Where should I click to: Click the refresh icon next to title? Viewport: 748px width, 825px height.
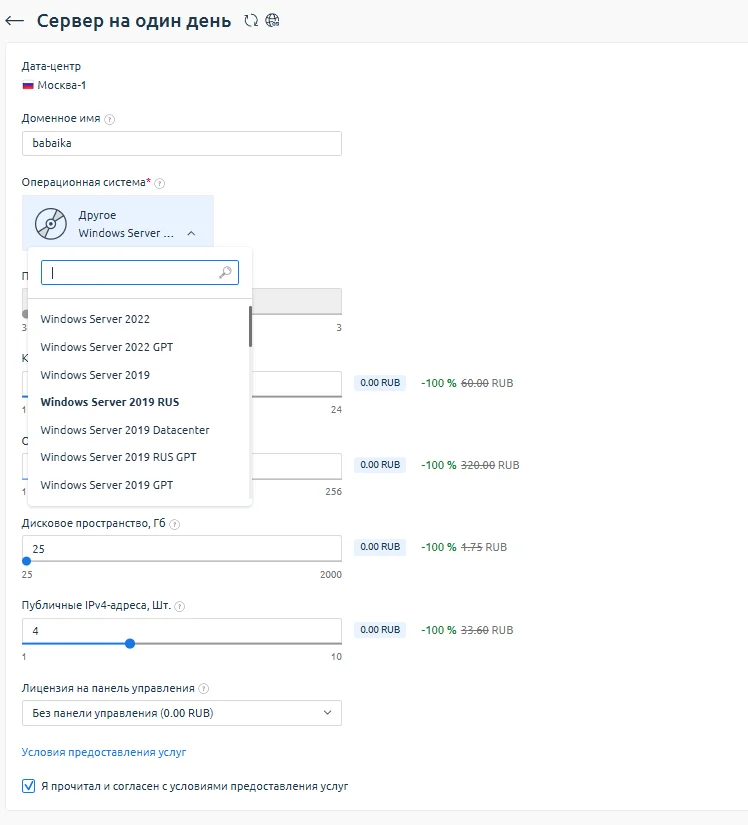251,21
